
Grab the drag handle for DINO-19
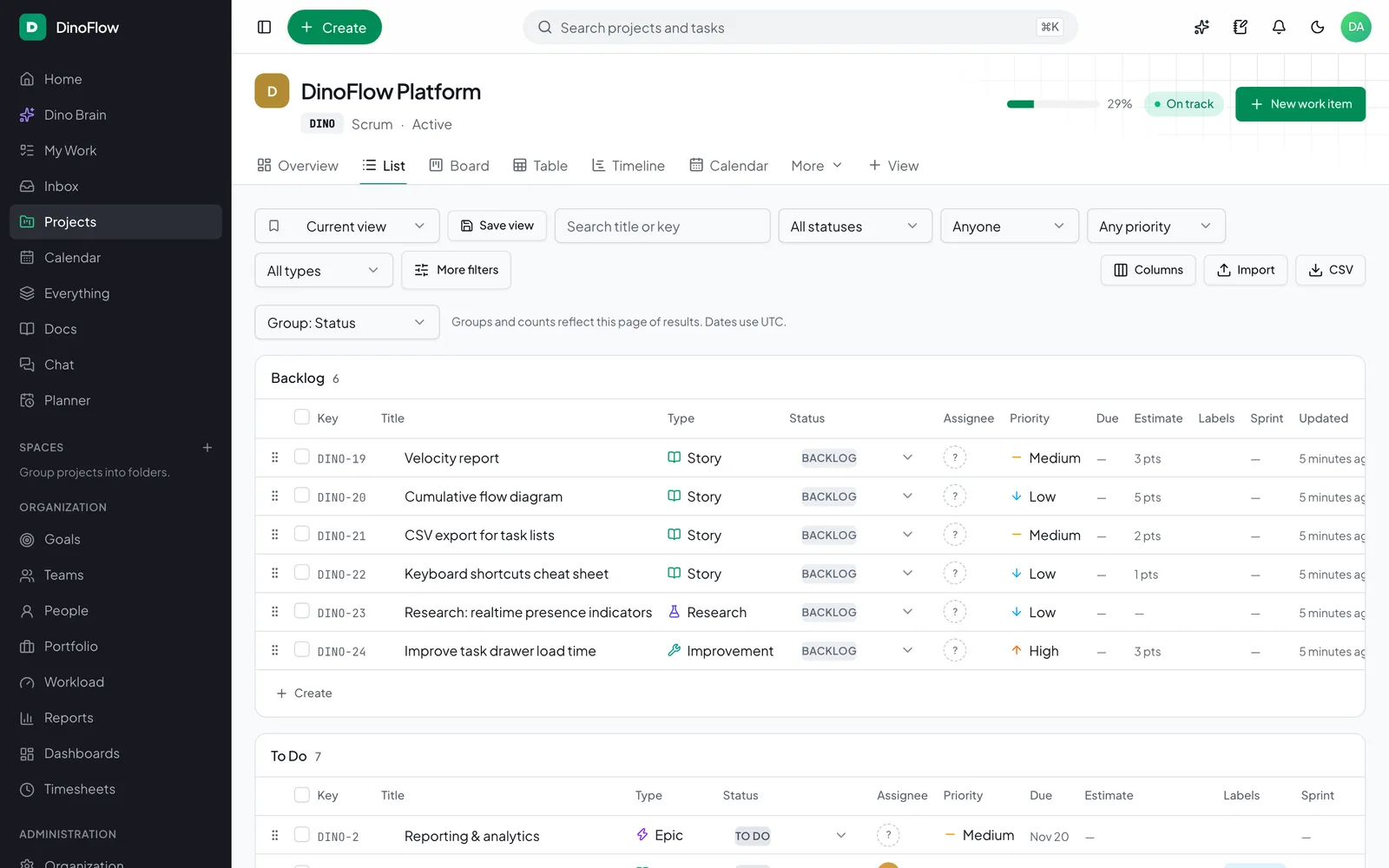[x=274, y=457]
